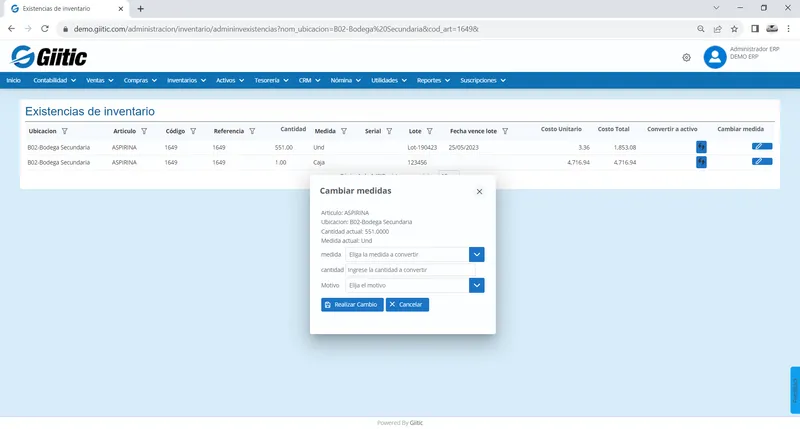The image size is (800, 429).
Task: Expand the Tesorería menu
Action: tap(271, 81)
